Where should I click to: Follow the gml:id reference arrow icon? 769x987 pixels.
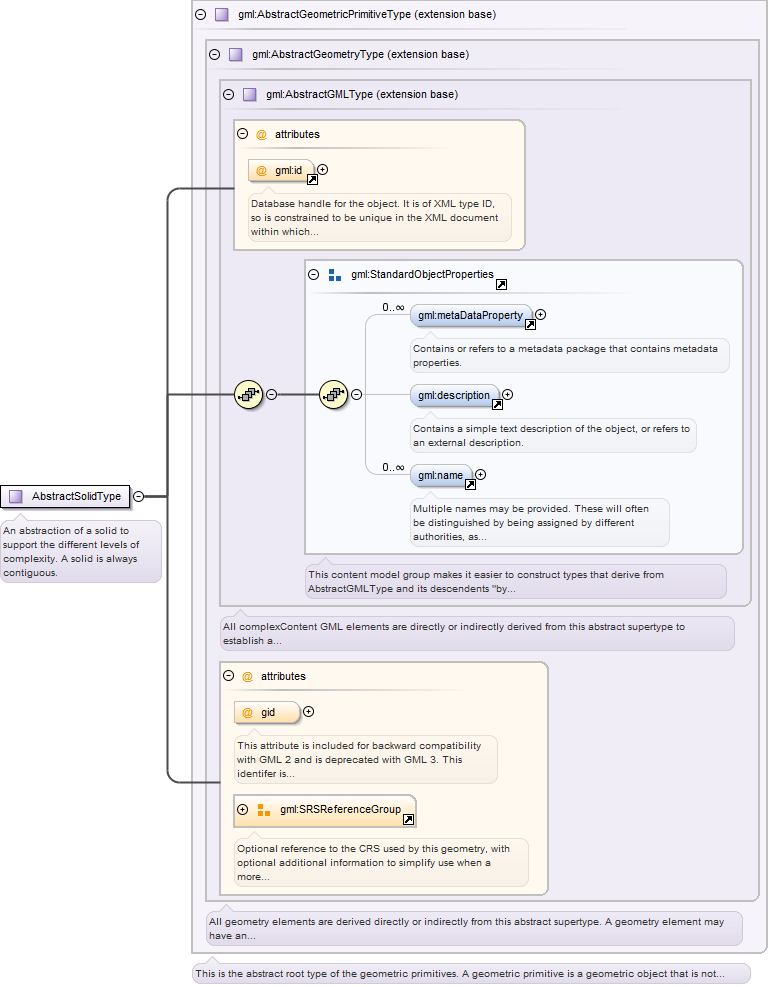[312, 180]
